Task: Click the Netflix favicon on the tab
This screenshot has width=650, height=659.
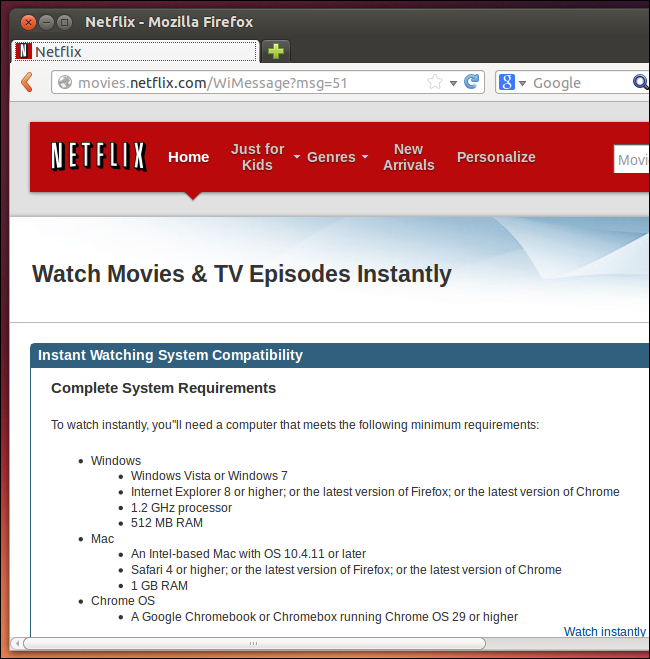Action: click(24, 51)
